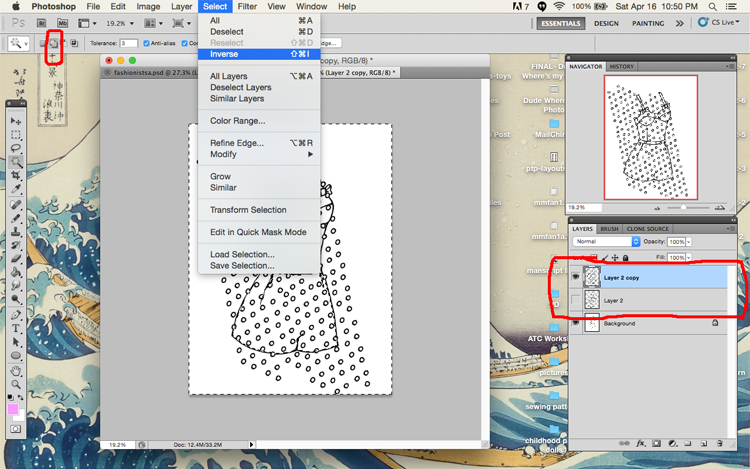Select the Type tool
Image resolution: width=750 pixels, height=469 pixels.
pos(16,328)
